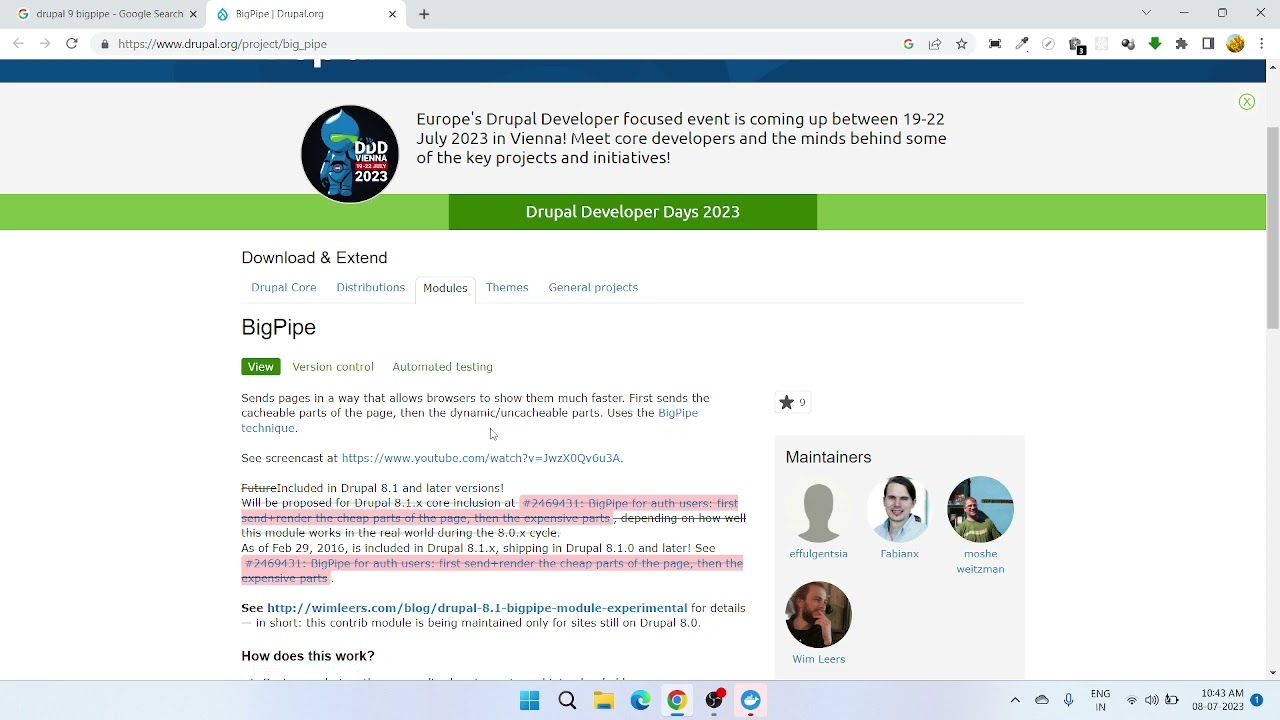Click the star icon with 9 count
Image resolution: width=1280 pixels, height=720 pixels.
[x=792, y=402]
